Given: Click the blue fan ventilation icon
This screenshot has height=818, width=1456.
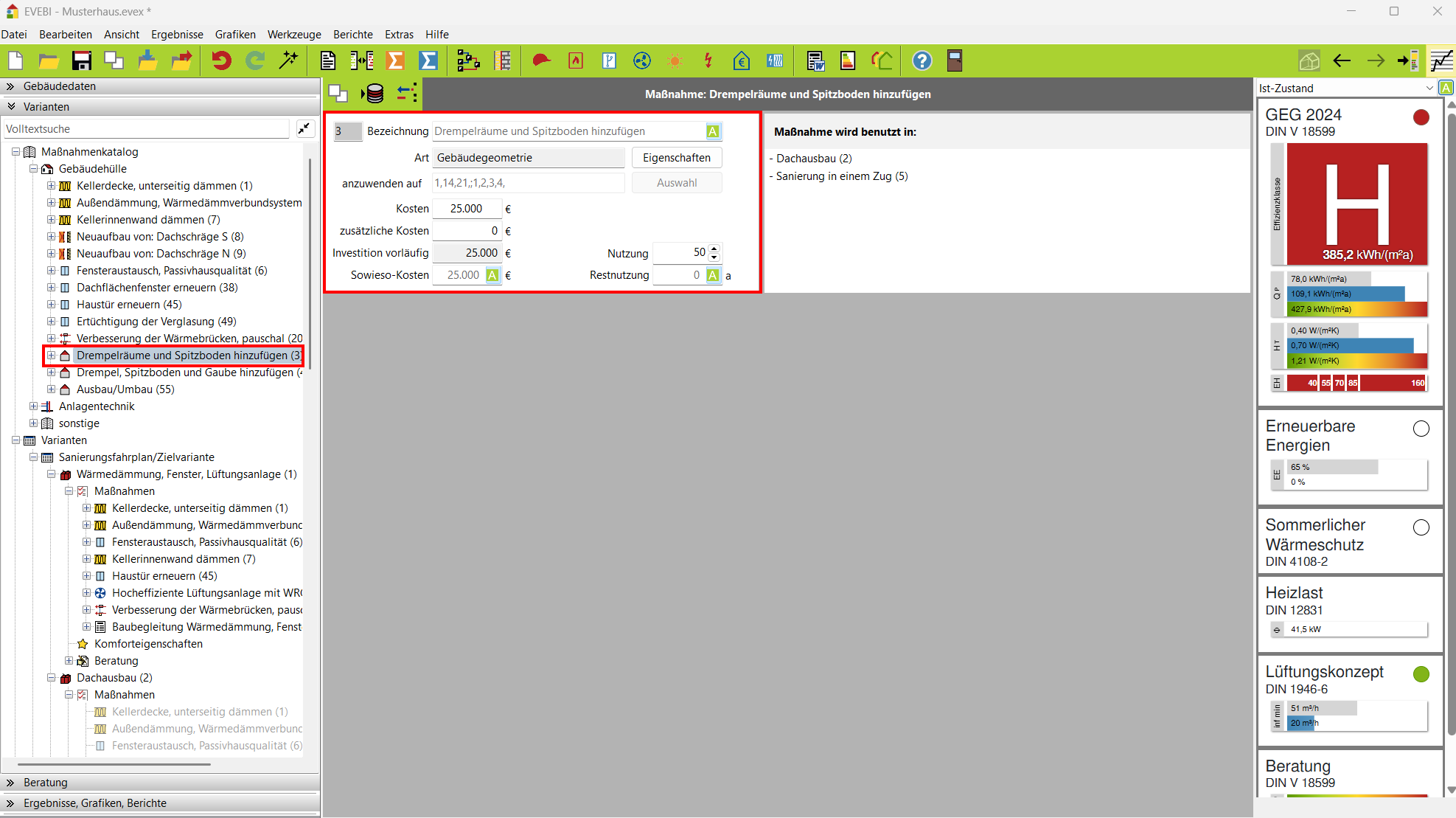Looking at the screenshot, I should (641, 60).
